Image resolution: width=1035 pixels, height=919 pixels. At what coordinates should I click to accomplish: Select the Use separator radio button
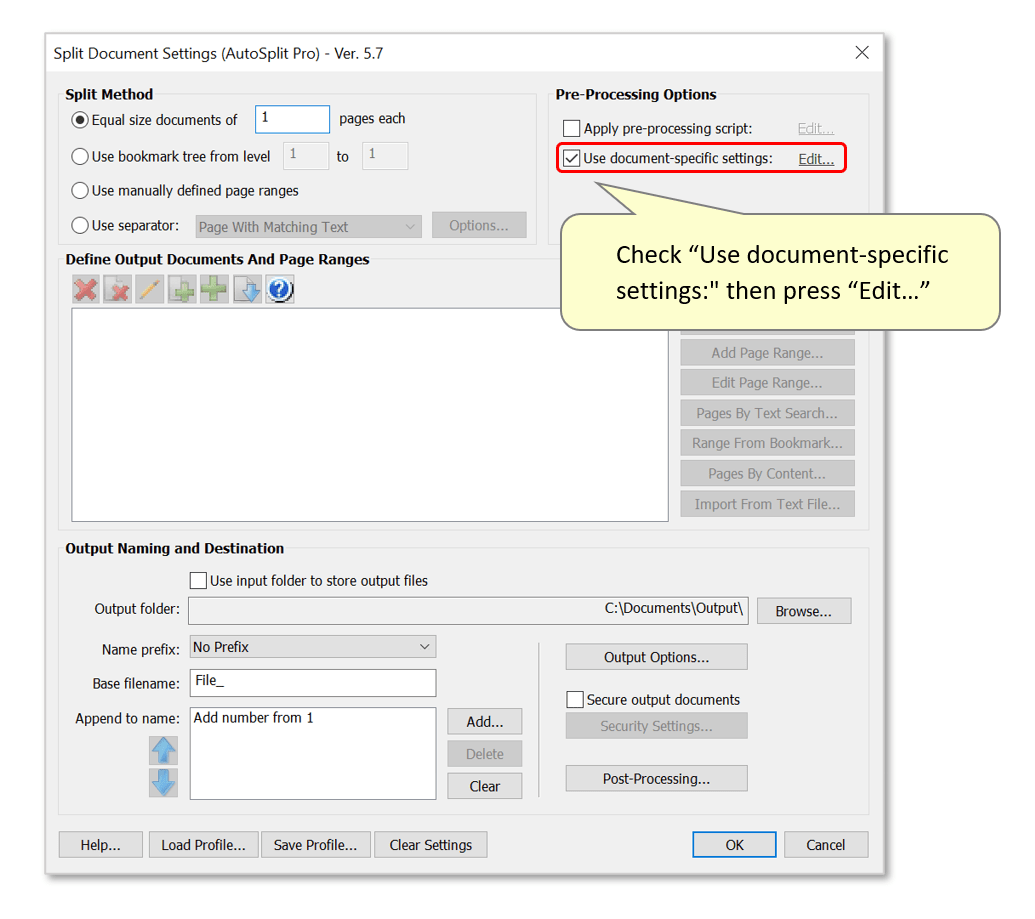(80, 225)
